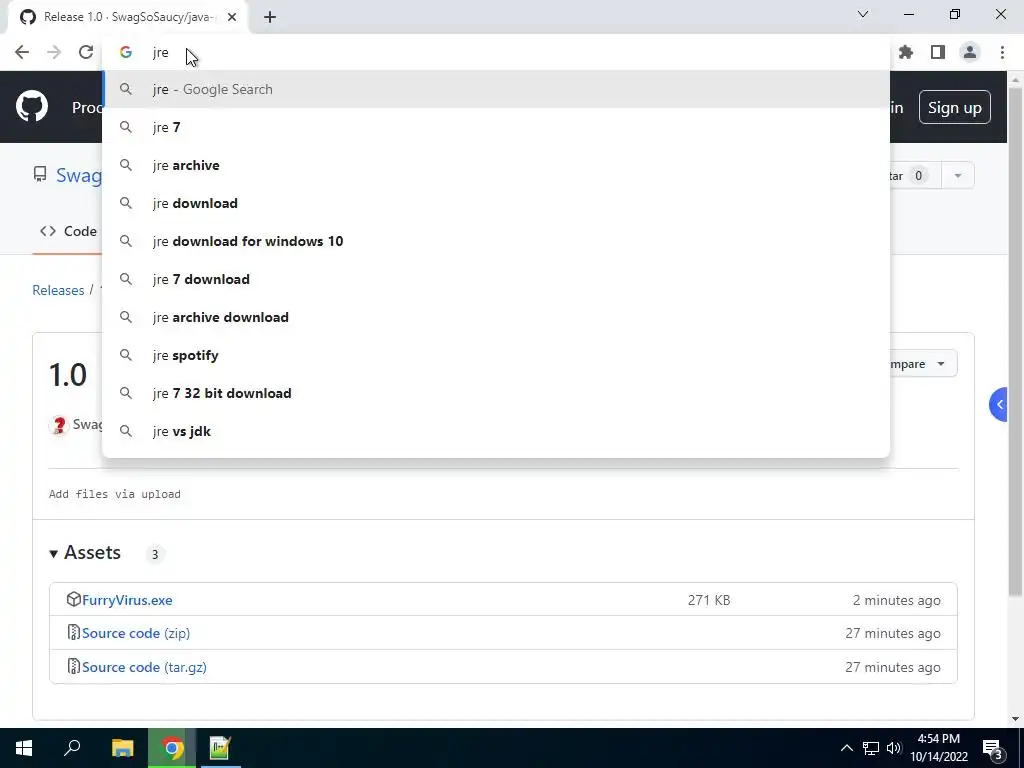Open the Chrome three-dot menu

[1002, 52]
